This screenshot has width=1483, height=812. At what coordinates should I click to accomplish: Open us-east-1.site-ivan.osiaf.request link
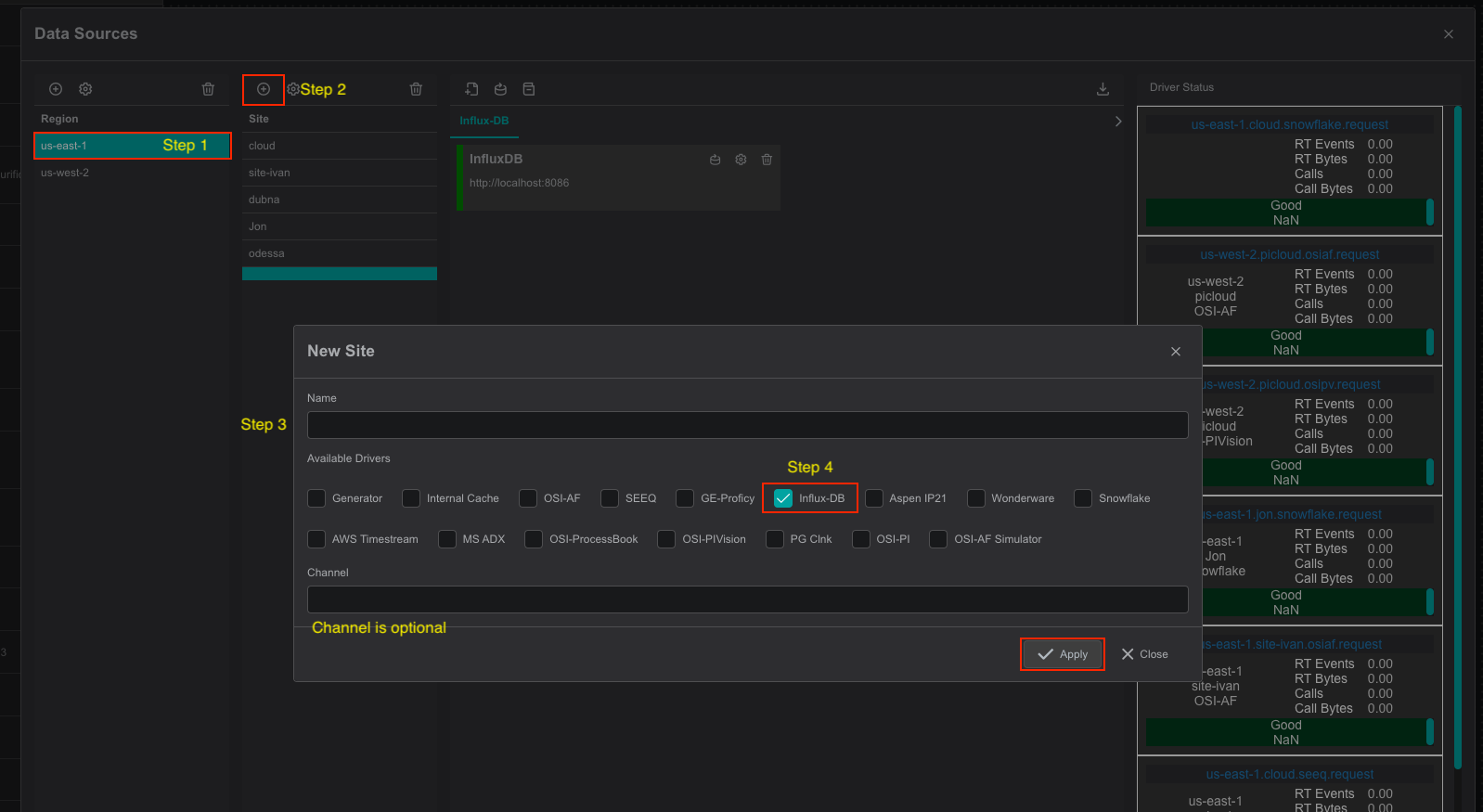[1292, 644]
